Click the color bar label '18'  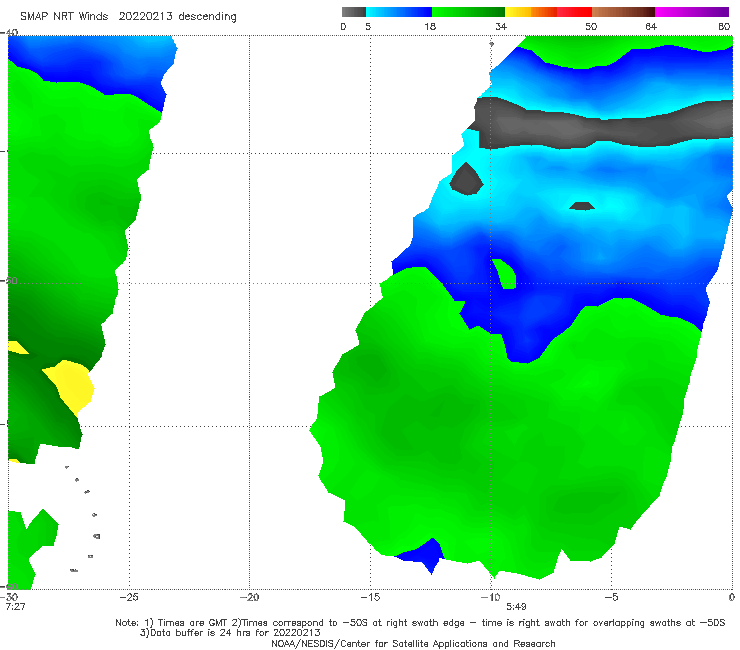(430, 26)
